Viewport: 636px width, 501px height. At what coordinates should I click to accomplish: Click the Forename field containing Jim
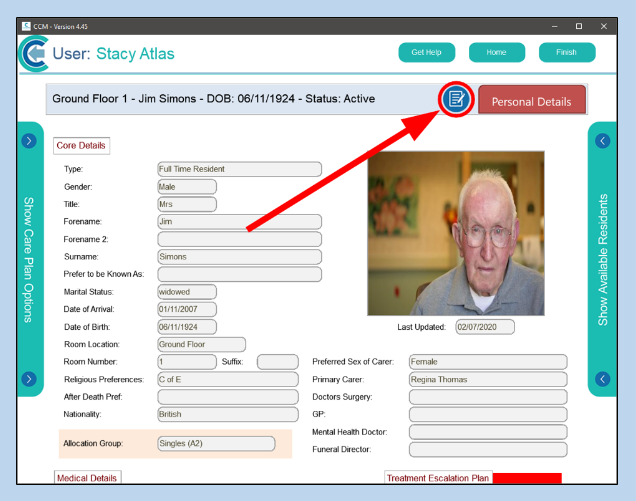pyautogui.click(x=239, y=222)
